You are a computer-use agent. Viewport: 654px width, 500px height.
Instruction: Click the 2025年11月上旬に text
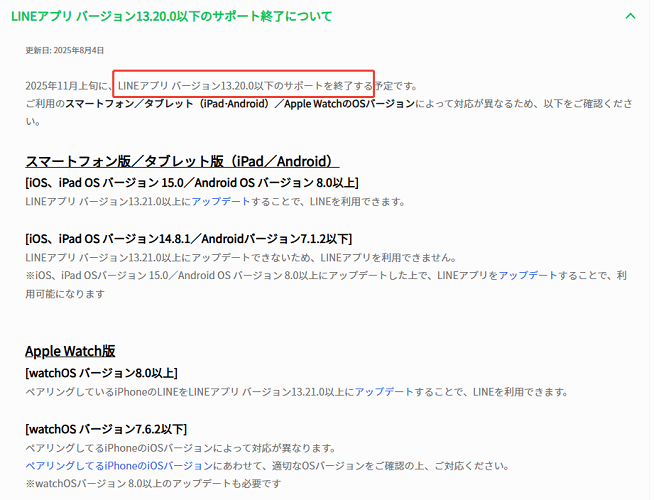tap(67, 85)
